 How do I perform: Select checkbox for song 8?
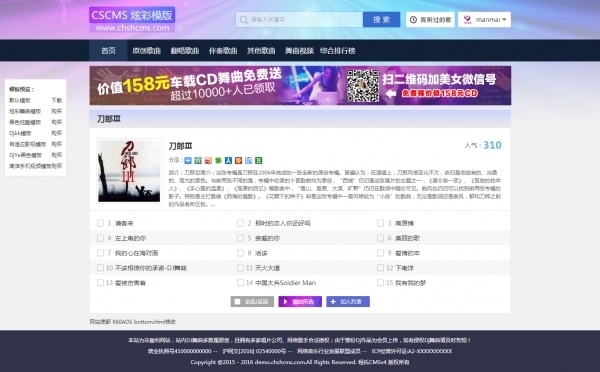240,253
